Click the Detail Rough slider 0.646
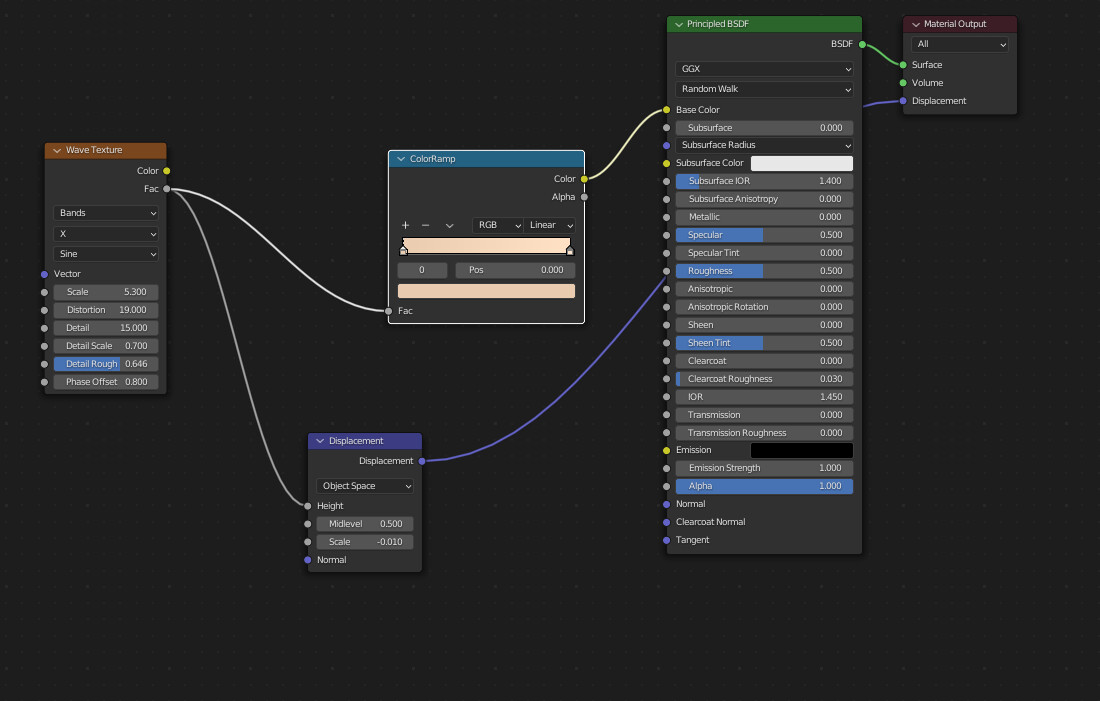 (x=106, y=364)
